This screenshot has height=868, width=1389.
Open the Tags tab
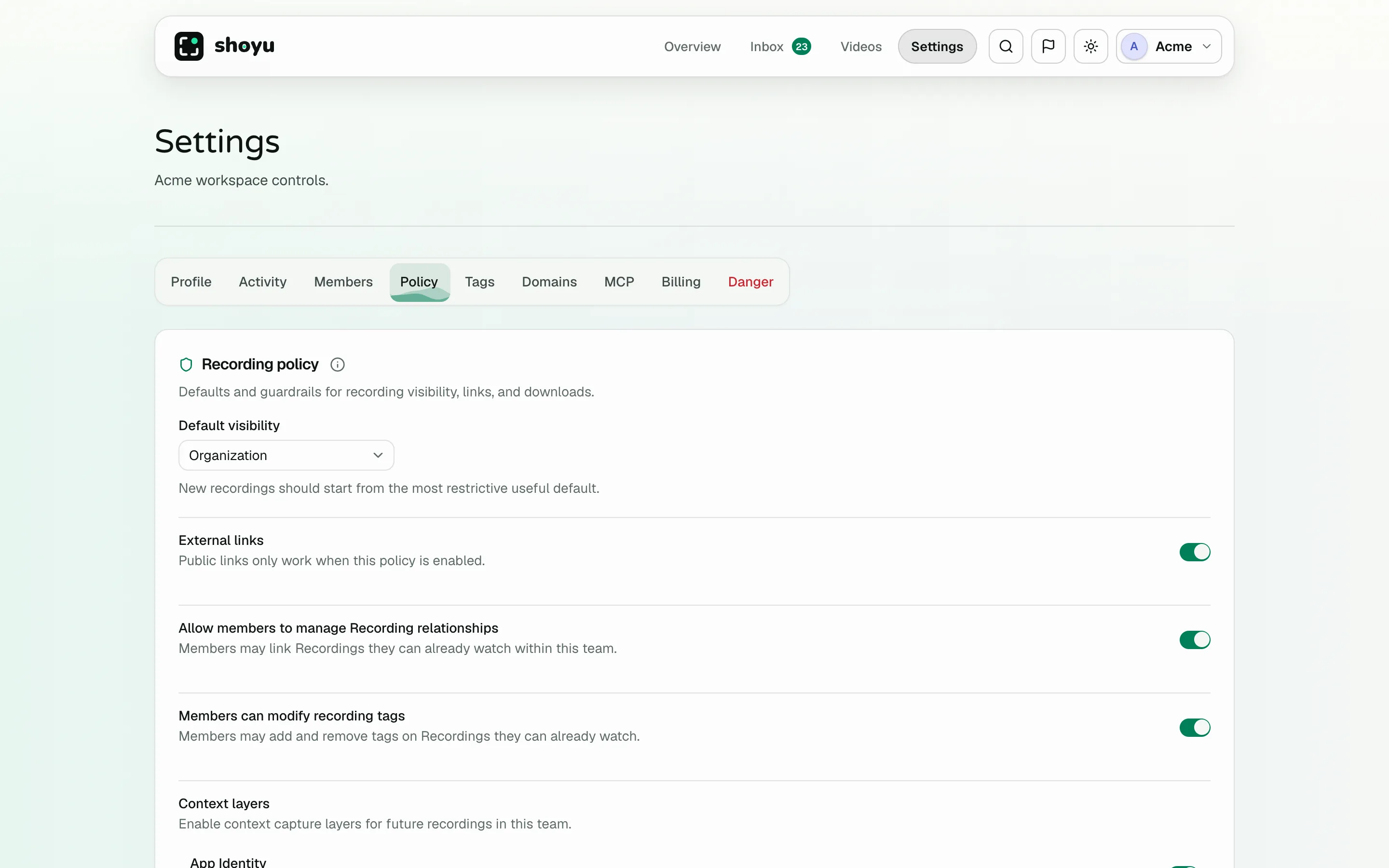(479, 282)
